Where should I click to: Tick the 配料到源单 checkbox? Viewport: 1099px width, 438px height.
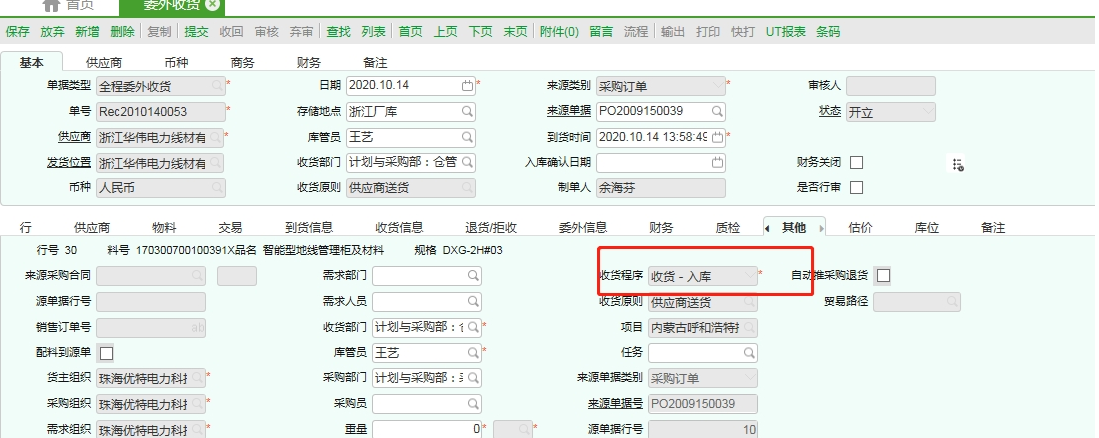(x=106, y=353)
